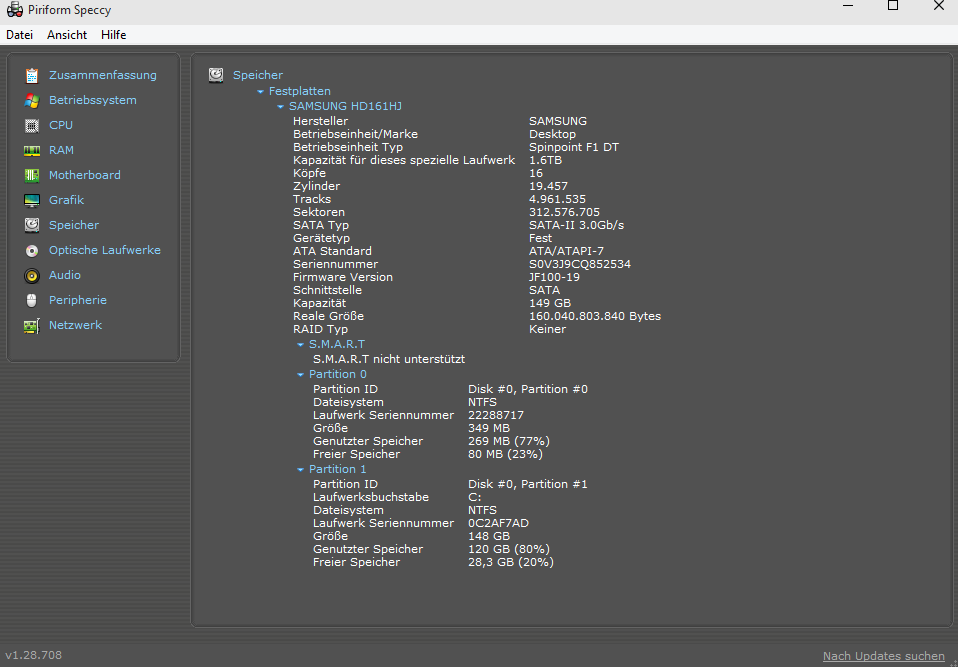Click the Netzwerk card icon
This screenshot has width=958, height=667.
pos(32,326)
